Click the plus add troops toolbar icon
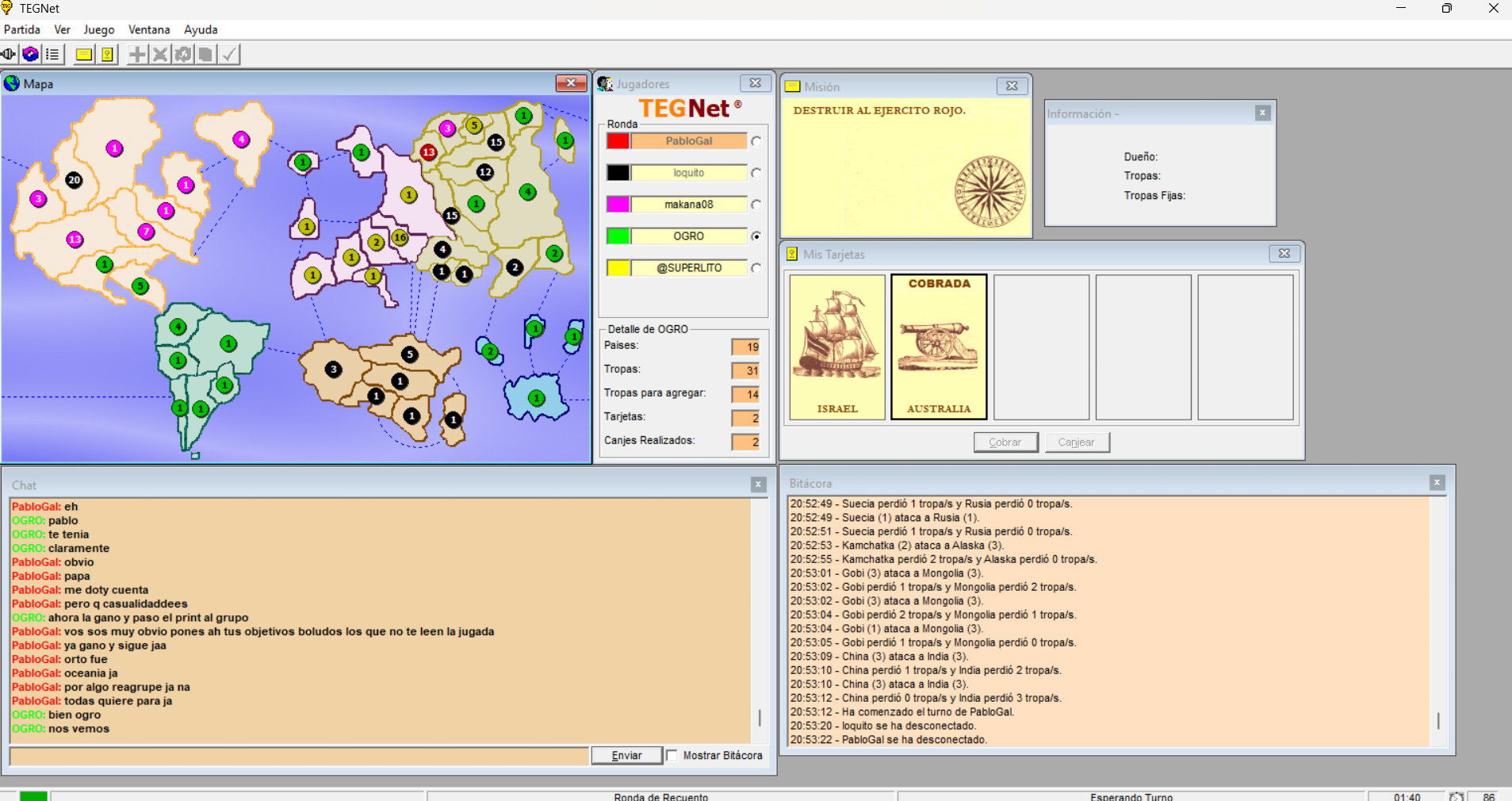This screenshot has width=1512, height=801. [x=137, y=54]
